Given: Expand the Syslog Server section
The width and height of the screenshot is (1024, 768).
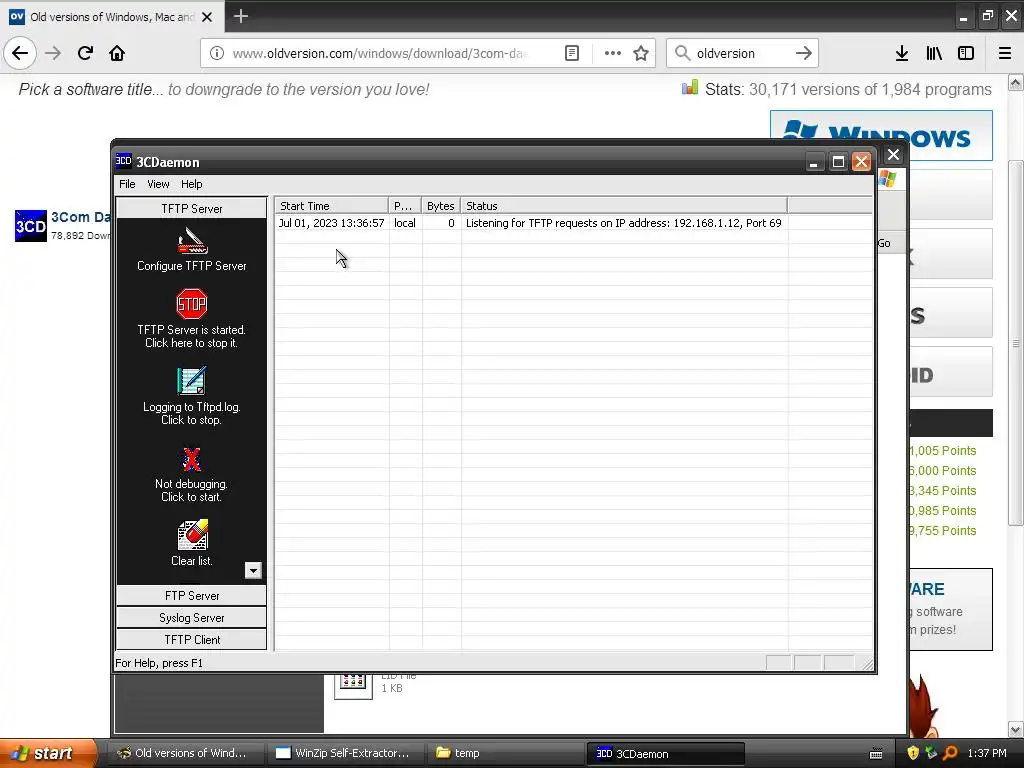Looking at the screenshot, I should pos(191,618).
